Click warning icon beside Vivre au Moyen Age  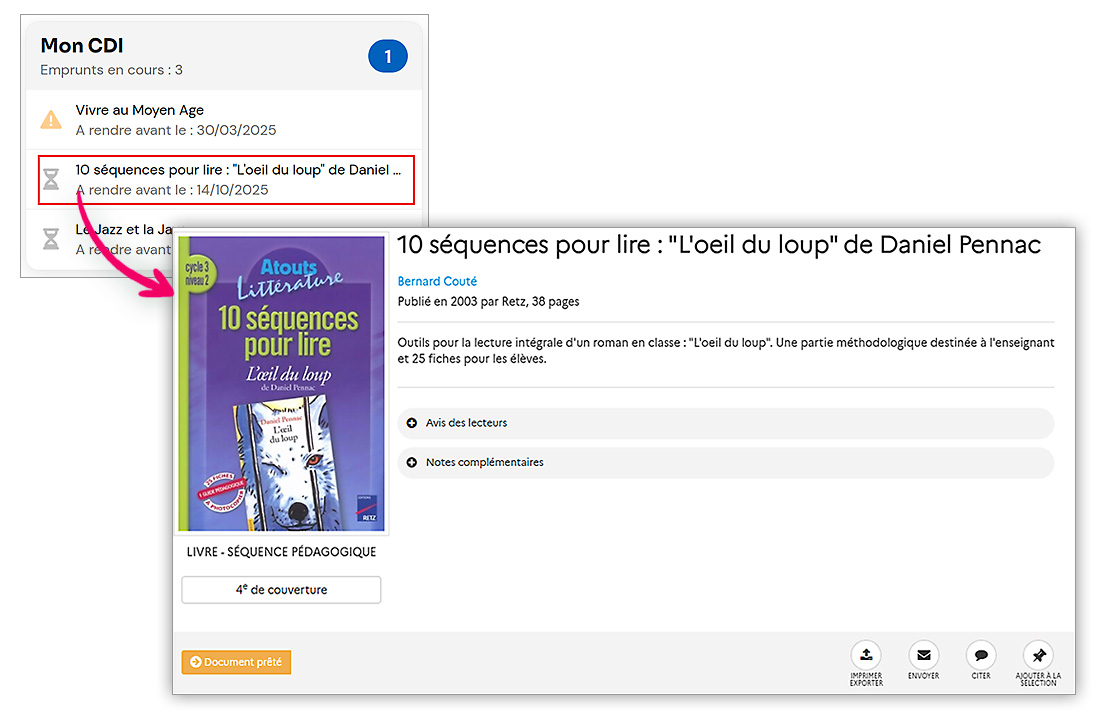tap(51, 121)
